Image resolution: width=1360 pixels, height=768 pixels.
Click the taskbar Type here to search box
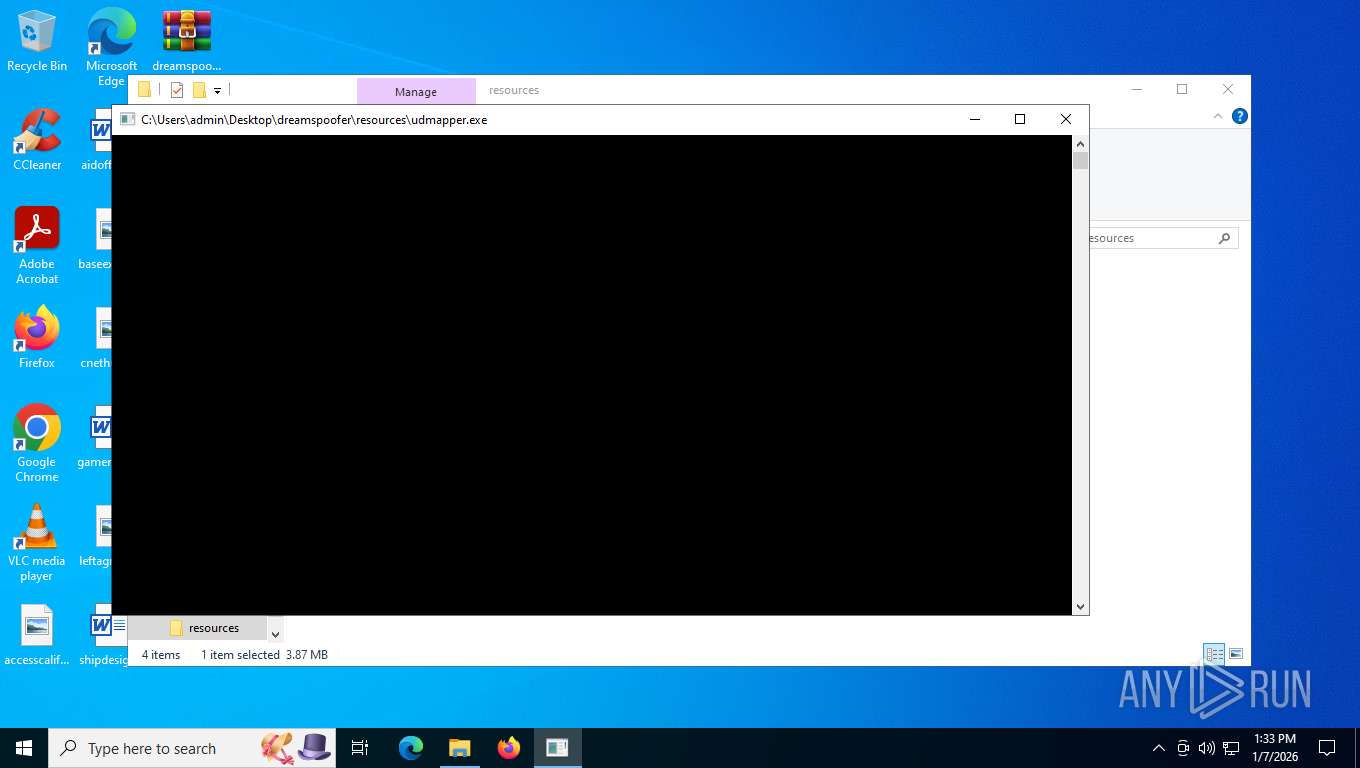(192, 748)
